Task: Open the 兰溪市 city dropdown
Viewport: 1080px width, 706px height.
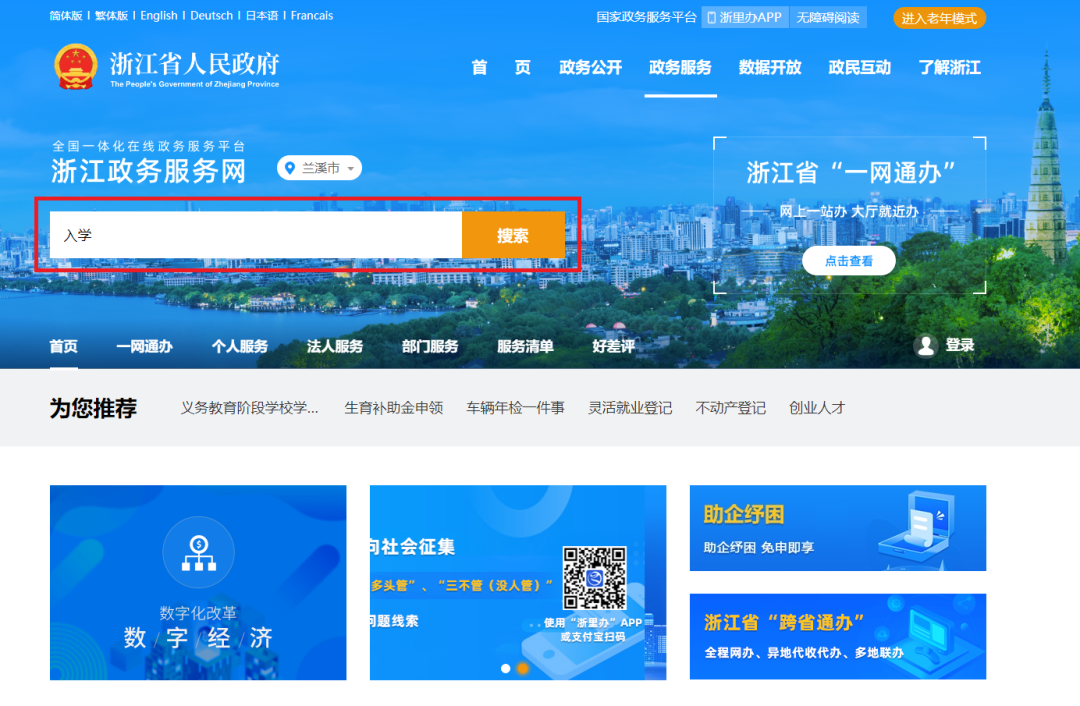Action: 320,168
